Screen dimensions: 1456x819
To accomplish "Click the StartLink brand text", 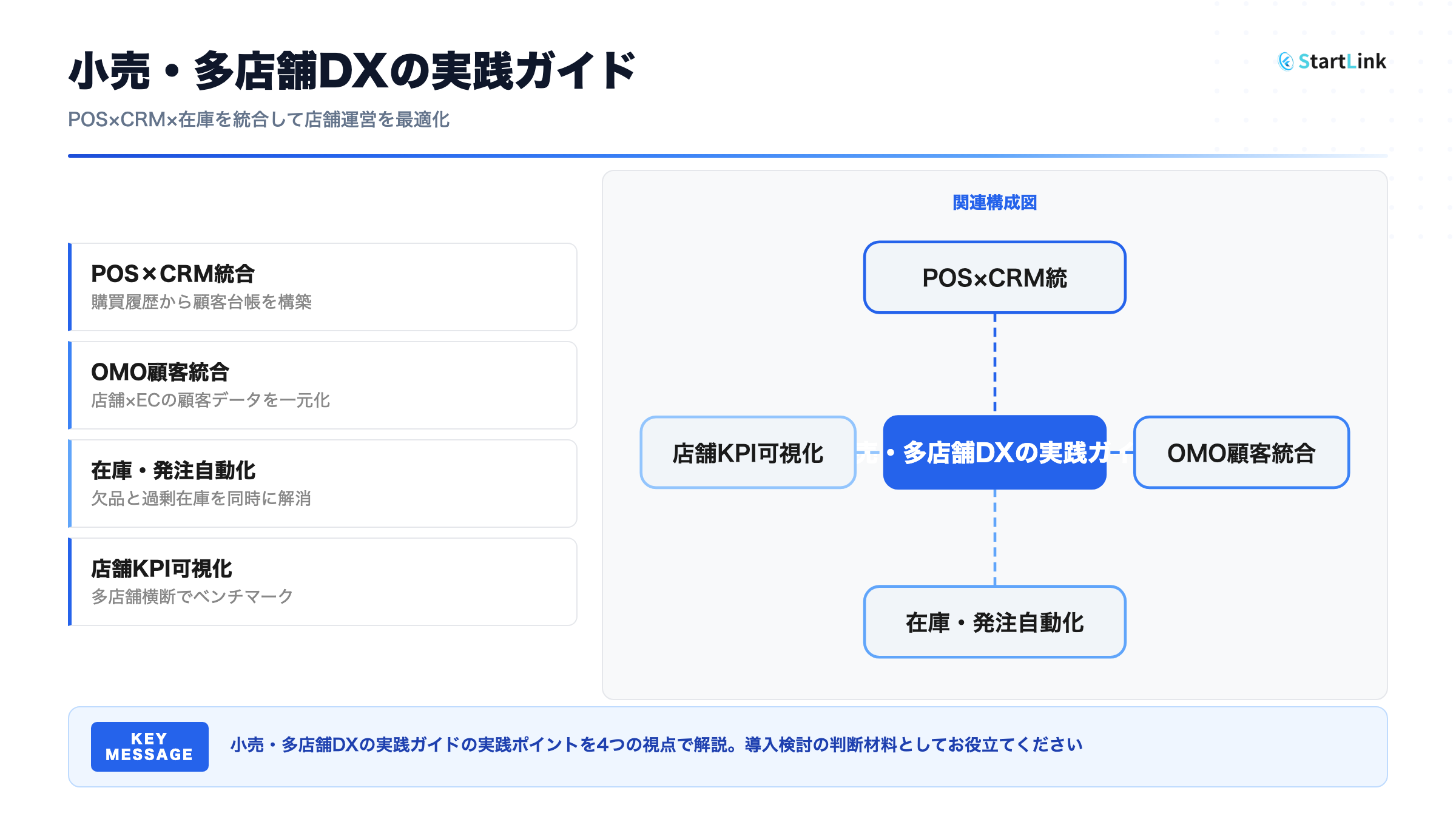I will pos(1342,61).
